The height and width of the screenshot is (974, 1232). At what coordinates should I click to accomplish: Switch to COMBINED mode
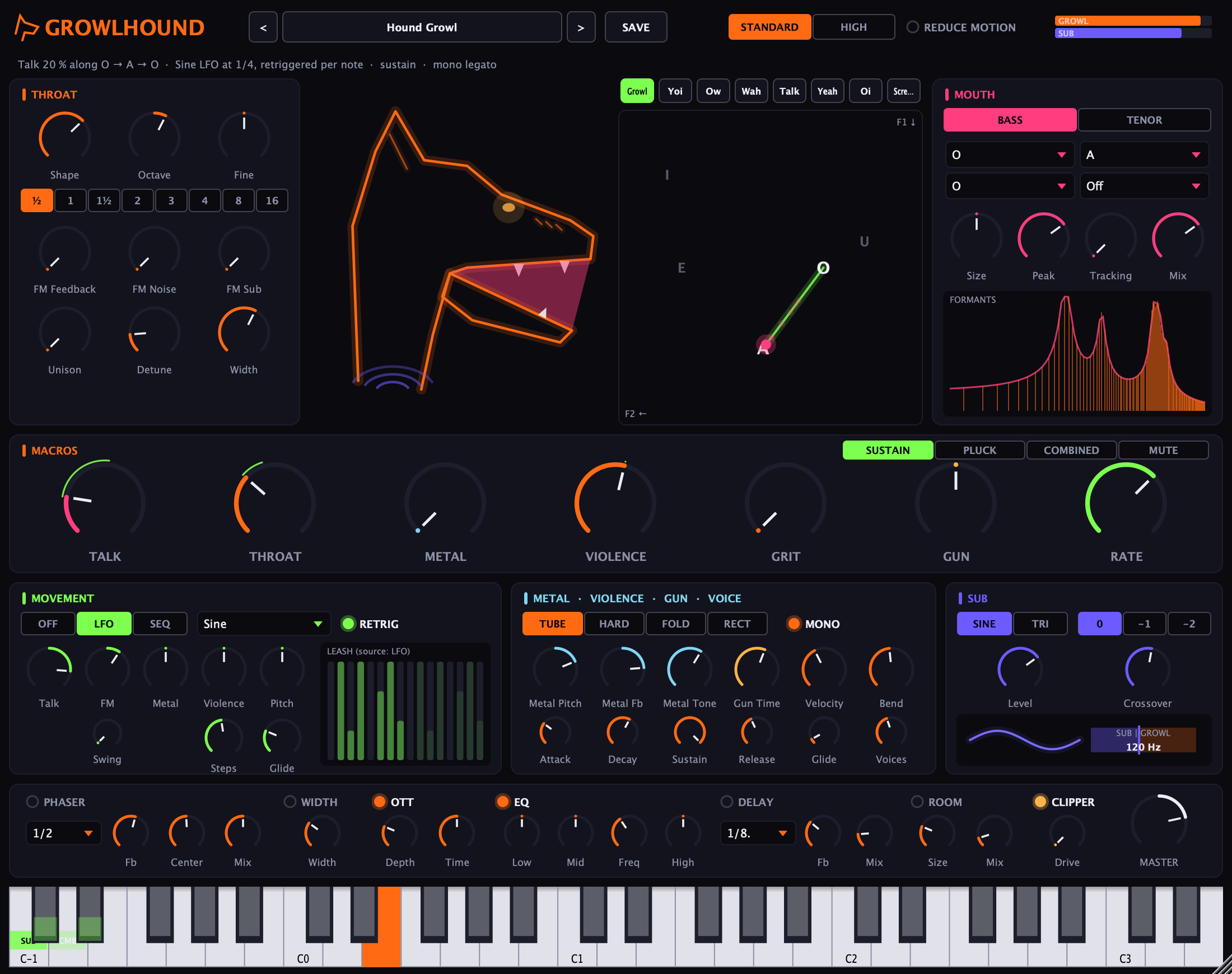point(1071,450)
